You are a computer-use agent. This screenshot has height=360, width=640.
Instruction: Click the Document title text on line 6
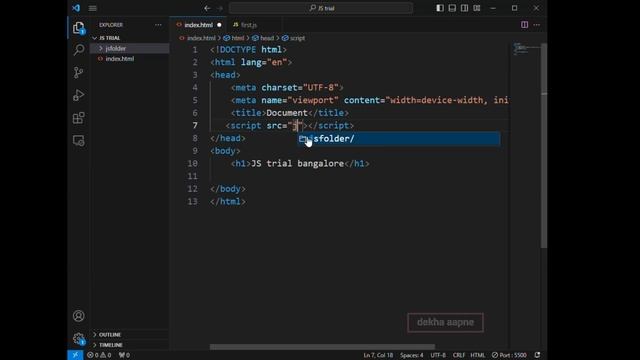click(x=287, y=113)
